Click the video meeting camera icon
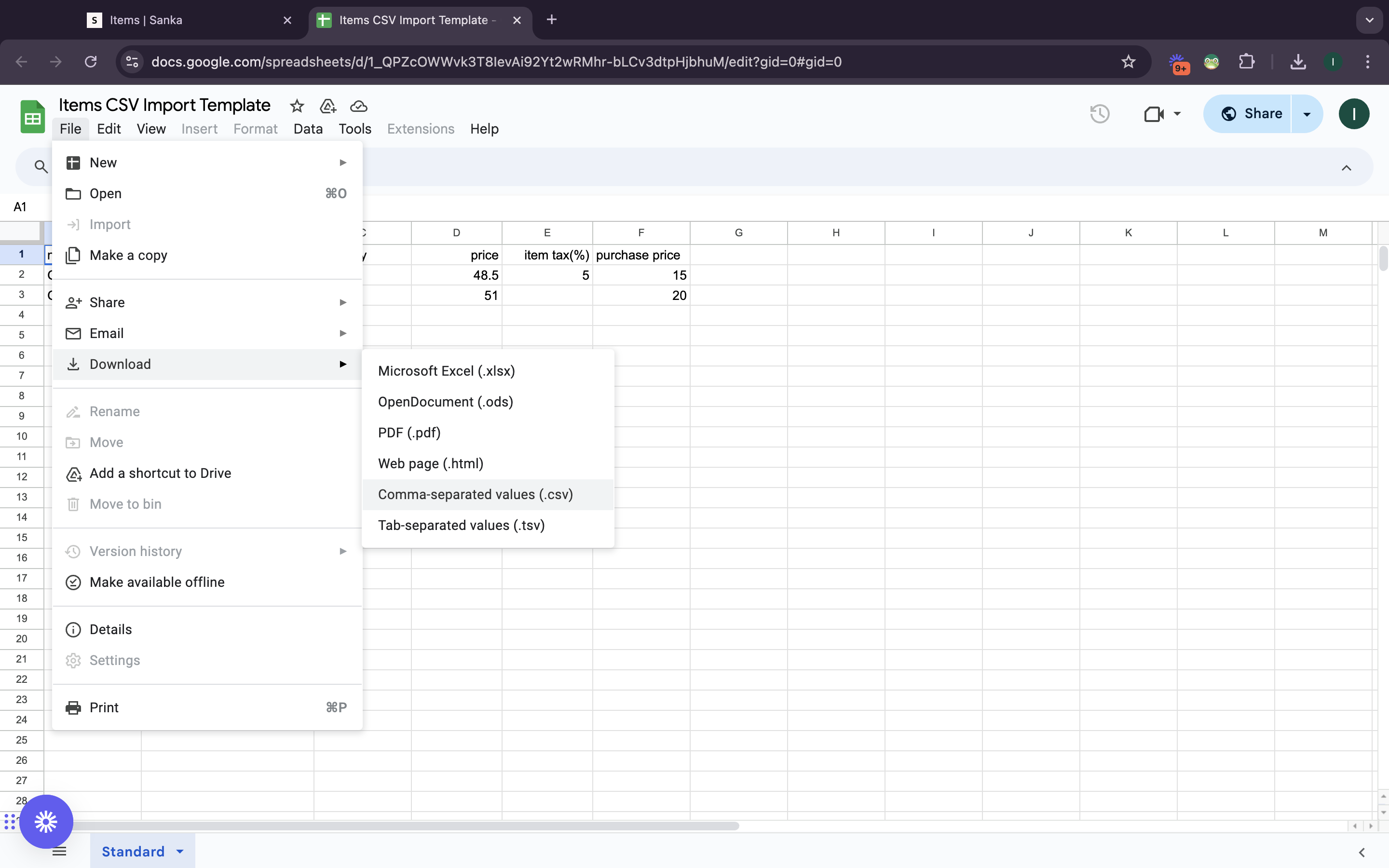The width and height of the screenshot is (1389, 868). coord(1153,114)
